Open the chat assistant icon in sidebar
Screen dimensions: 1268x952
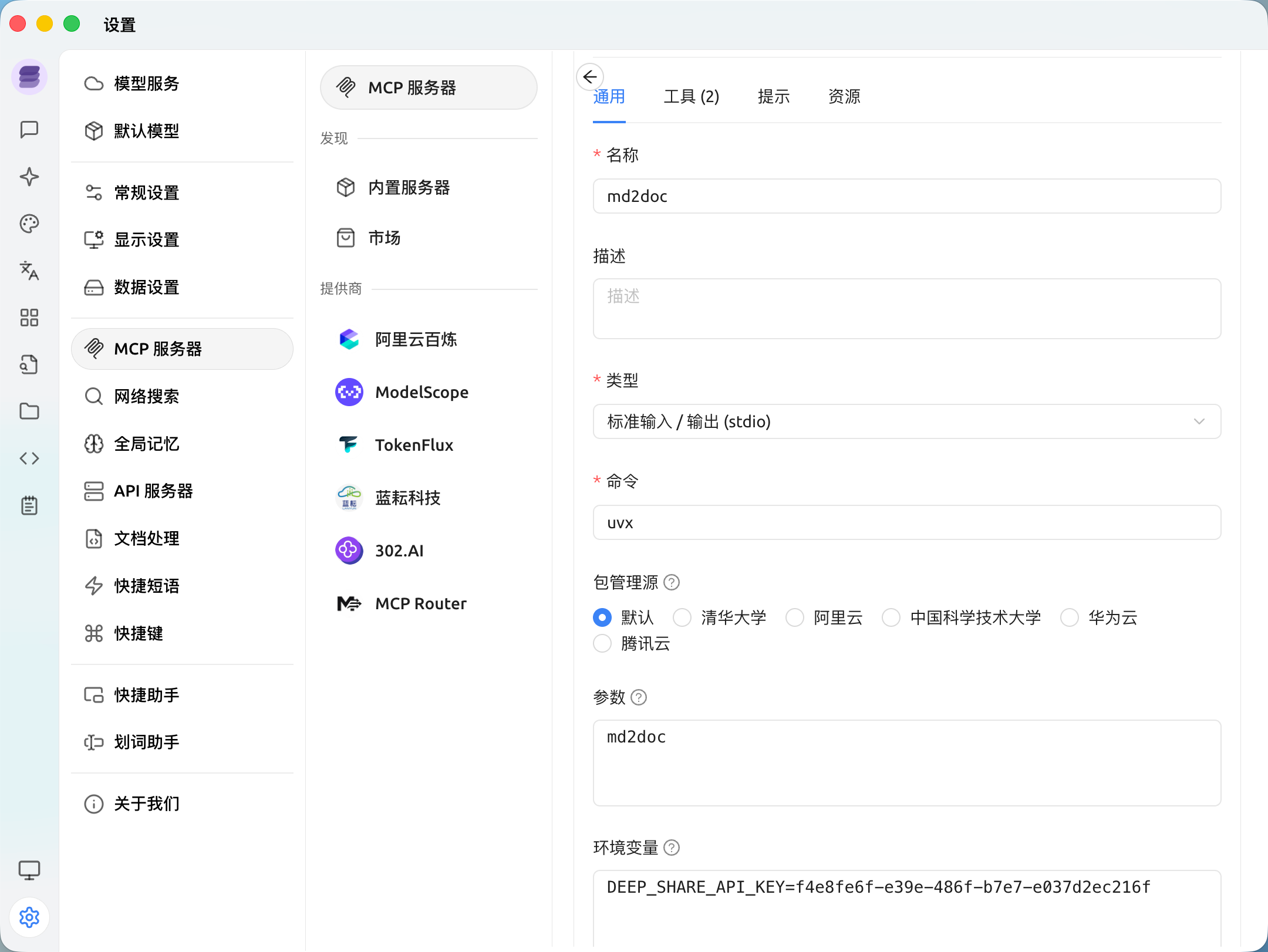pos(29,129)
